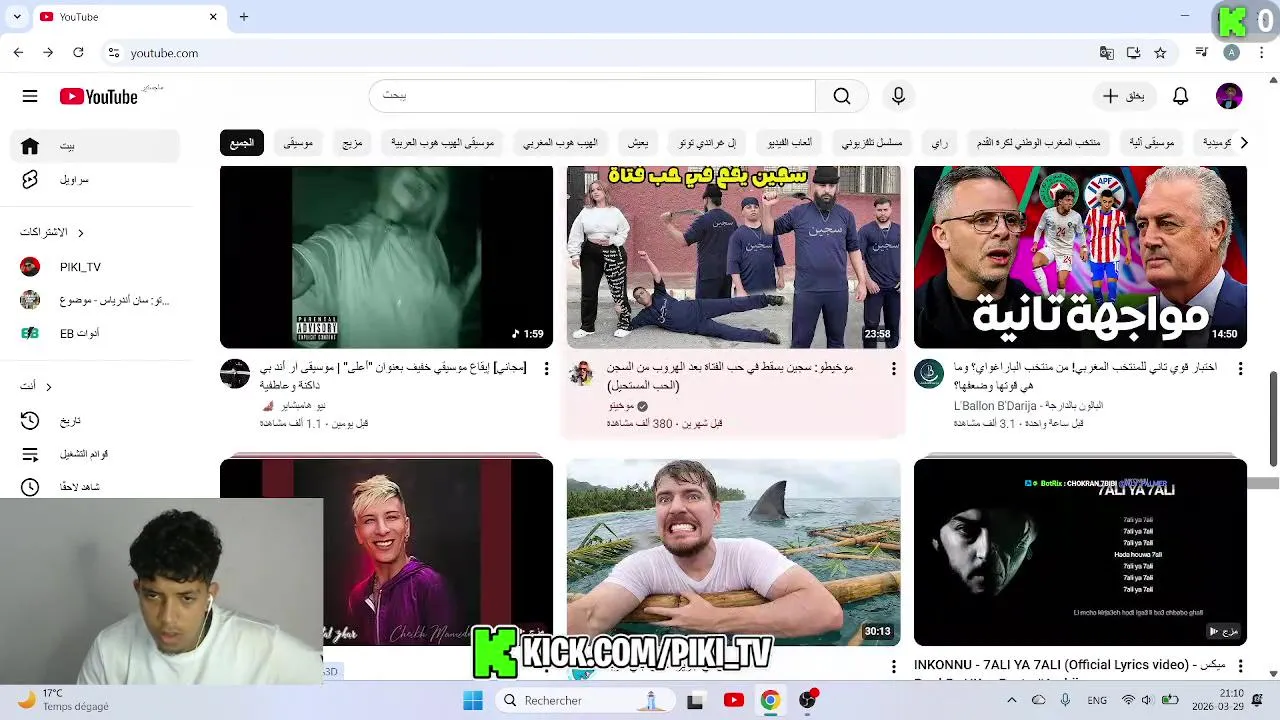This screenshot has height=720, width=1280.
Task: Open Shorts in the sidebar
Action: coord(95,180)
